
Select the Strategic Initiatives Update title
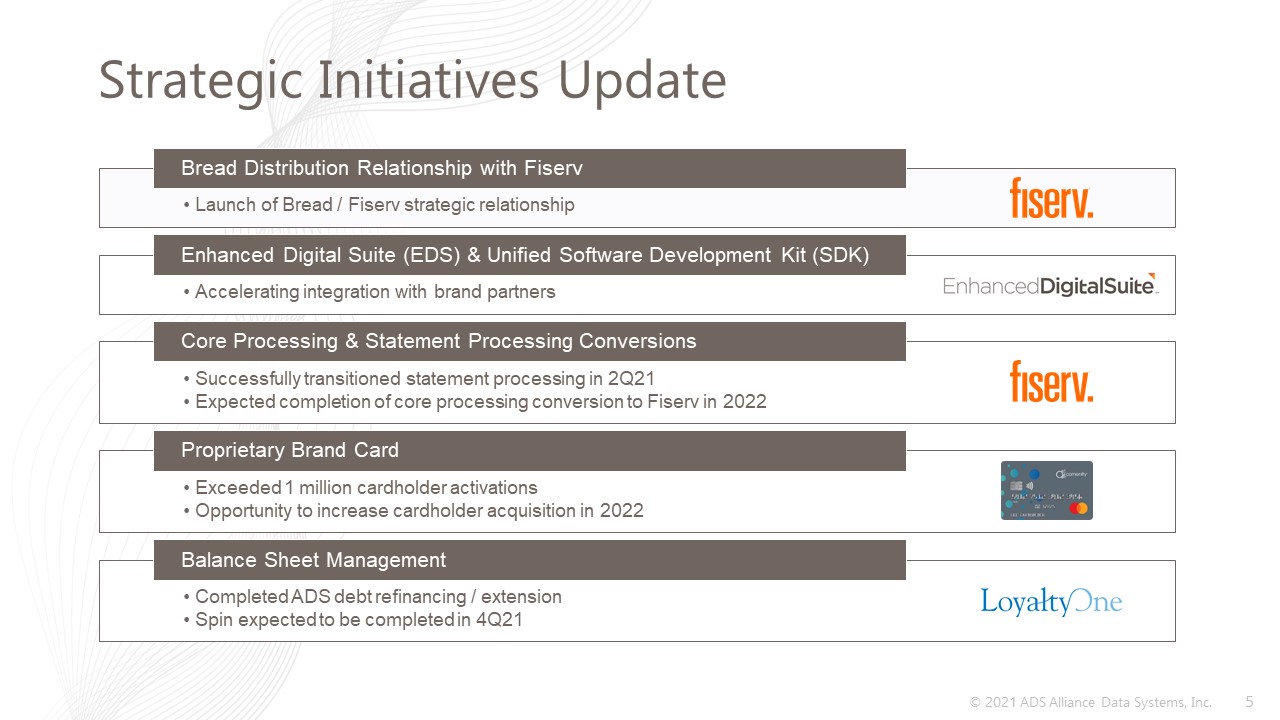(412, 81)
